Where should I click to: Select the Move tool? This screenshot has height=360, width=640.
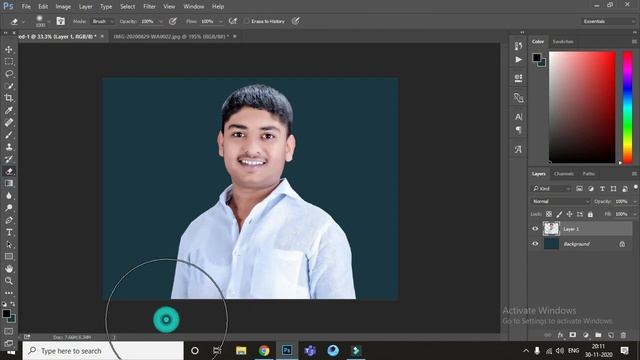tap(9, 49)
